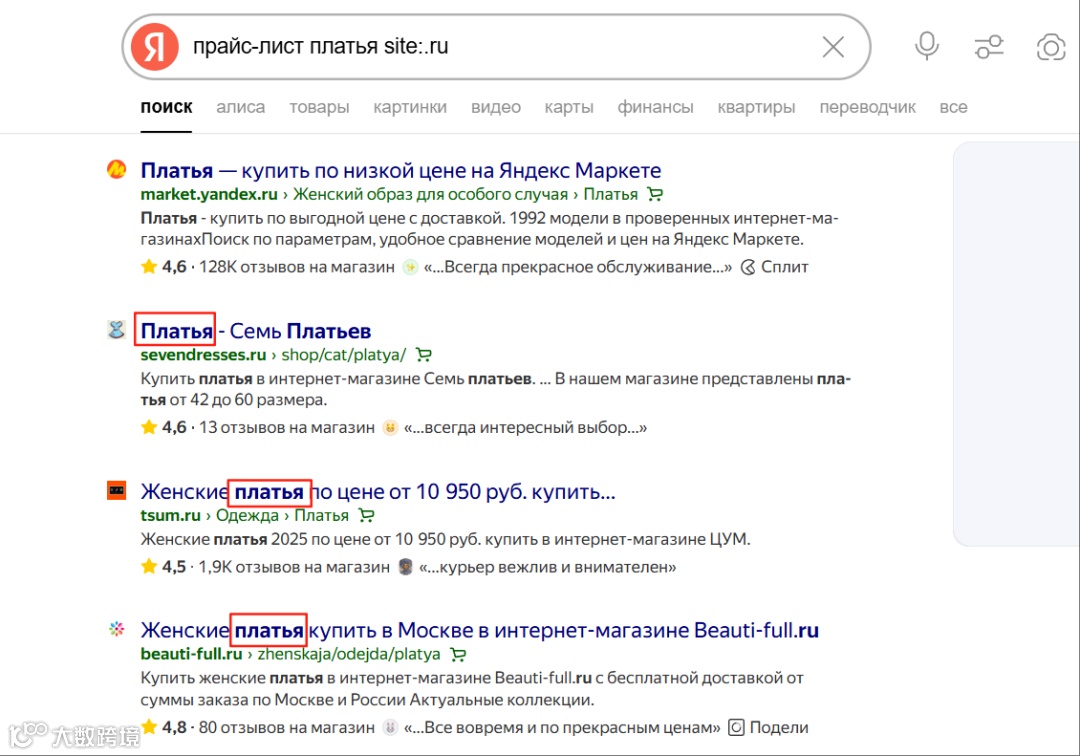Click the Сплит label
The width and height of the screenshot is (1080, 756).
[785, 267]
